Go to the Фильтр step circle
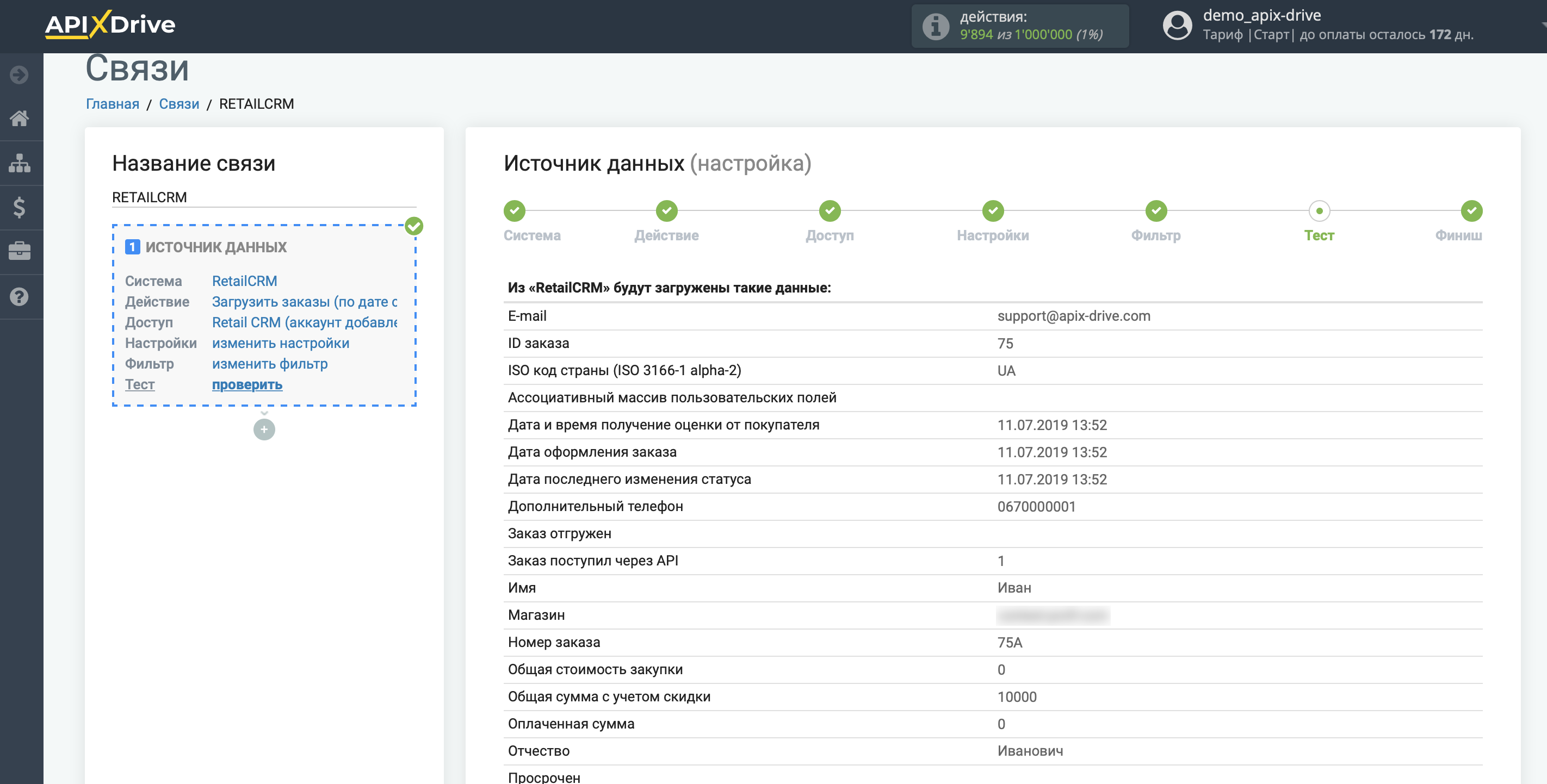The width and height of the screenshot is (1547, 784). [x=1156, y=211]
